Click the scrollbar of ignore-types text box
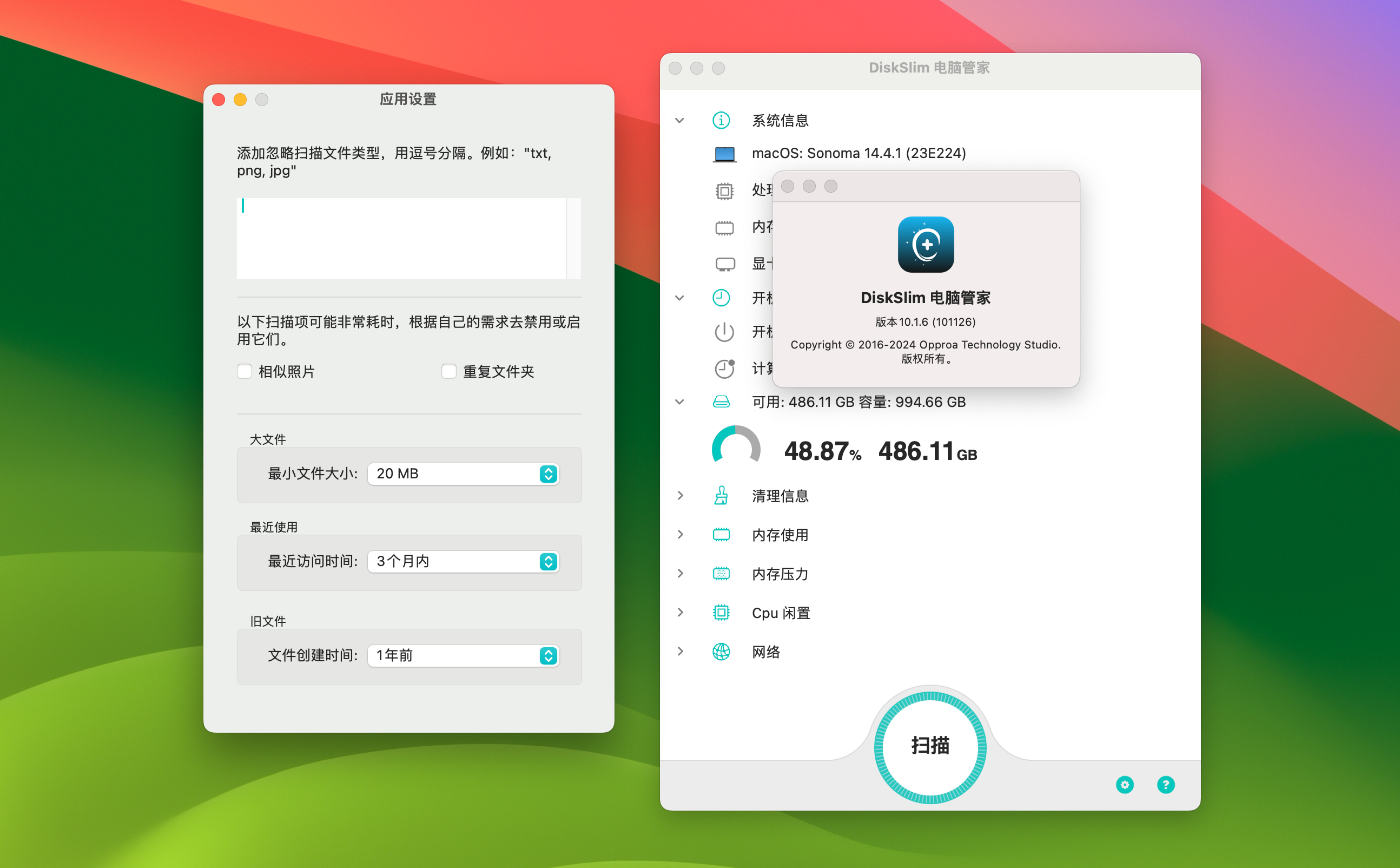The image size is (1400, 868). pyautogui.click(x=574, y=238)
